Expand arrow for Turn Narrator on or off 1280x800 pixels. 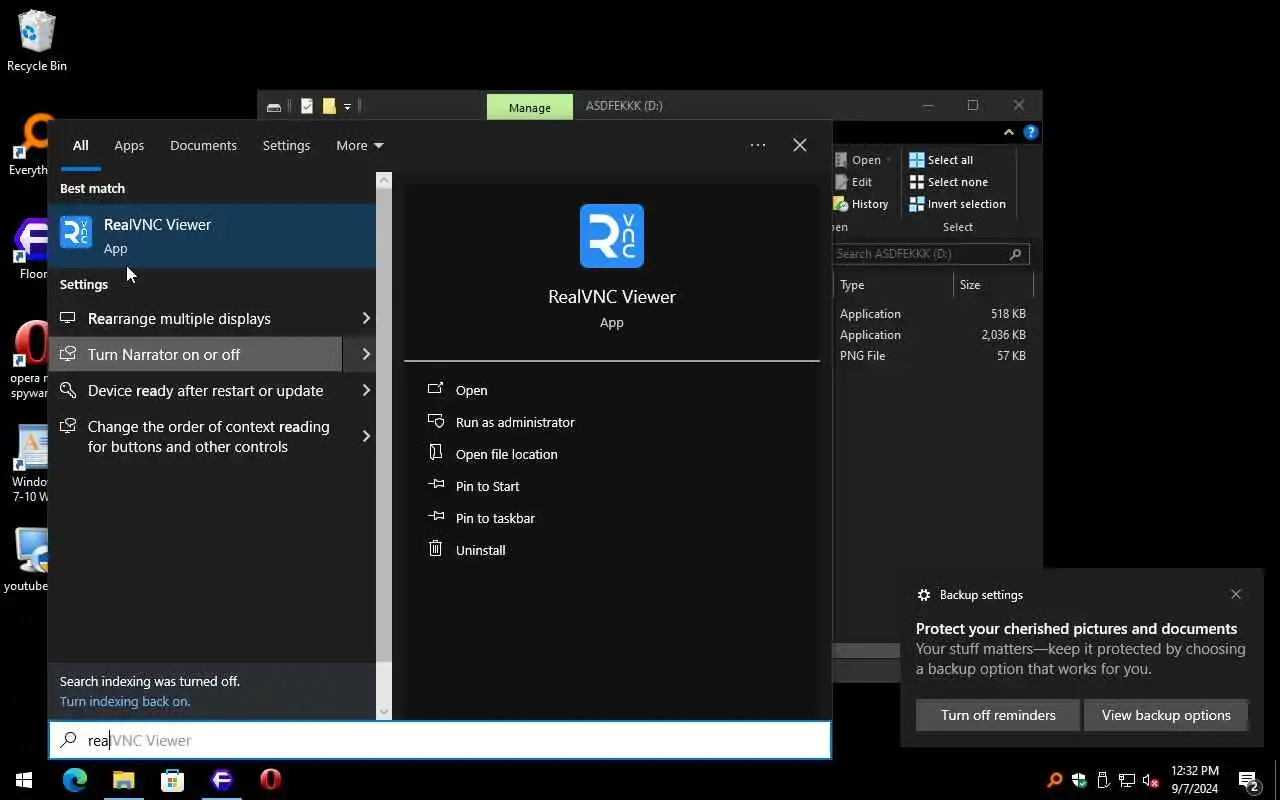point(366,354)
